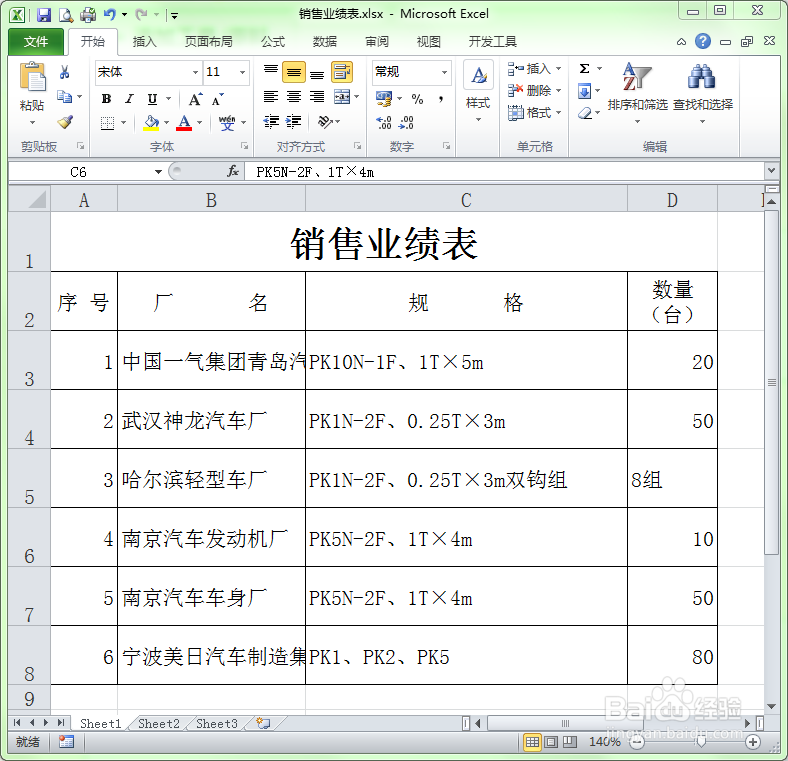The width and height of the screenshot is (788, 761).
Task: Click the zoom out minus button
Action: (637, 741)
